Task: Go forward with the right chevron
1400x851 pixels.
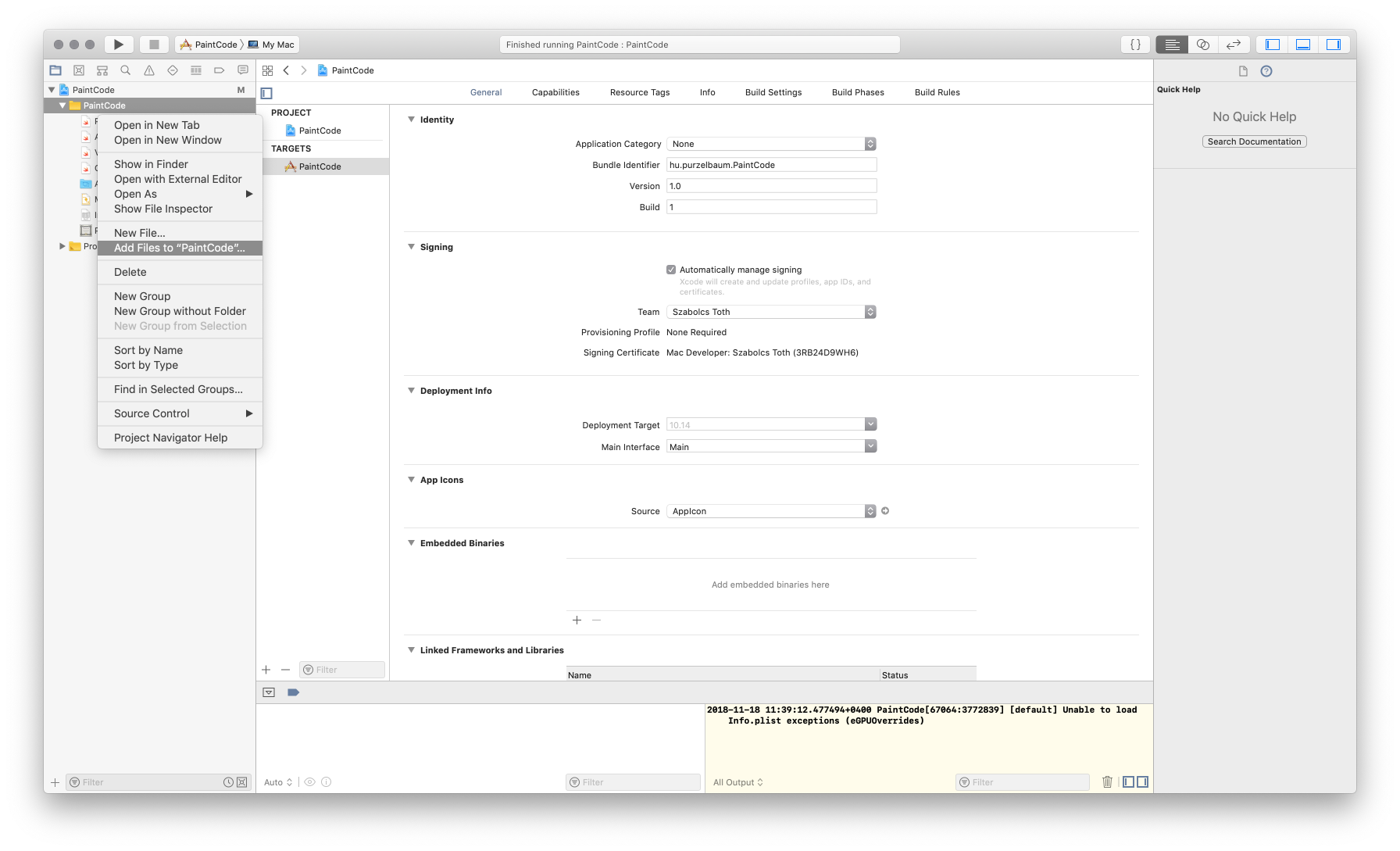Action: [x=304, y=70]
